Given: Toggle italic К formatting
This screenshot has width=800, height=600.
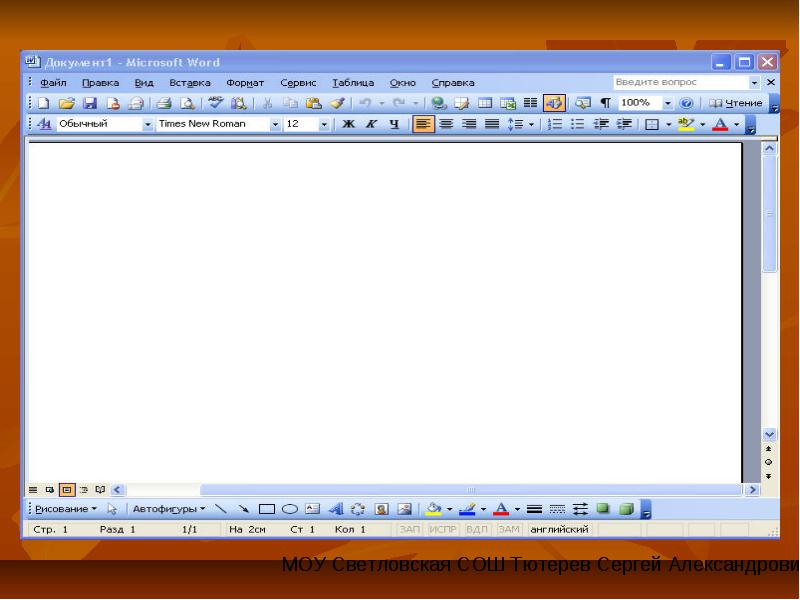Looking at the screenshot, I should point(371,124).
